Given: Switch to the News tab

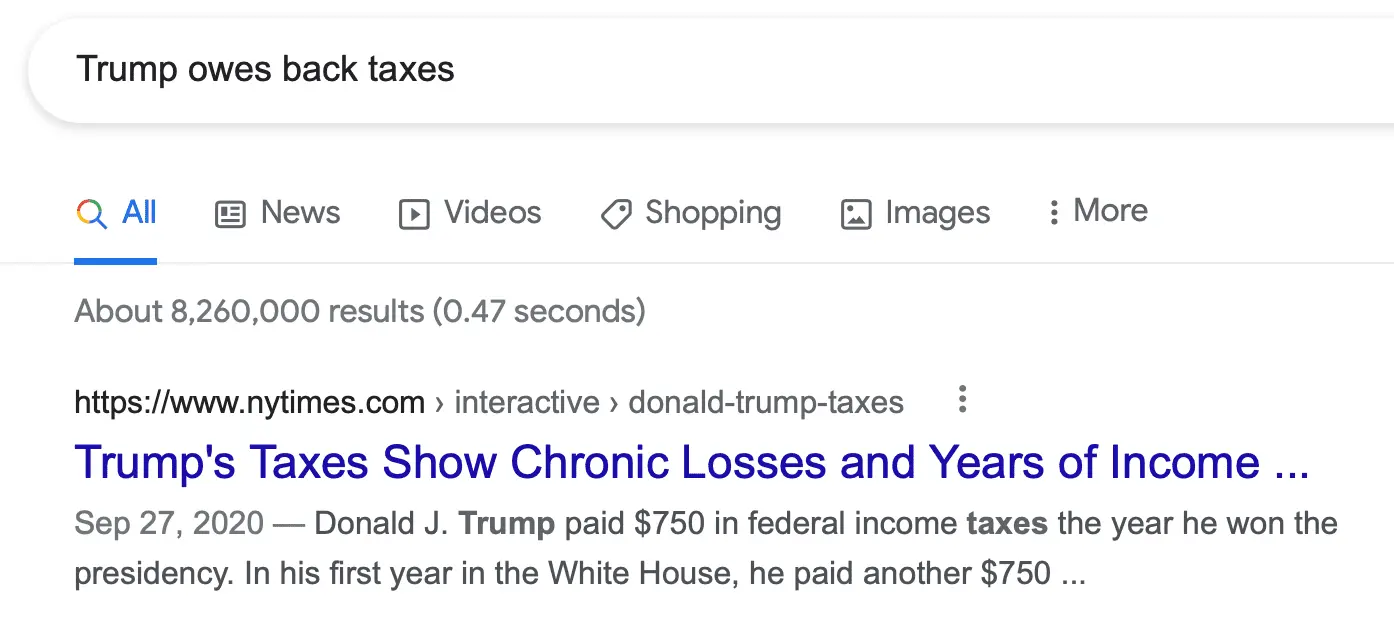Looking at the screenshot, I should [x=300, y=212].
